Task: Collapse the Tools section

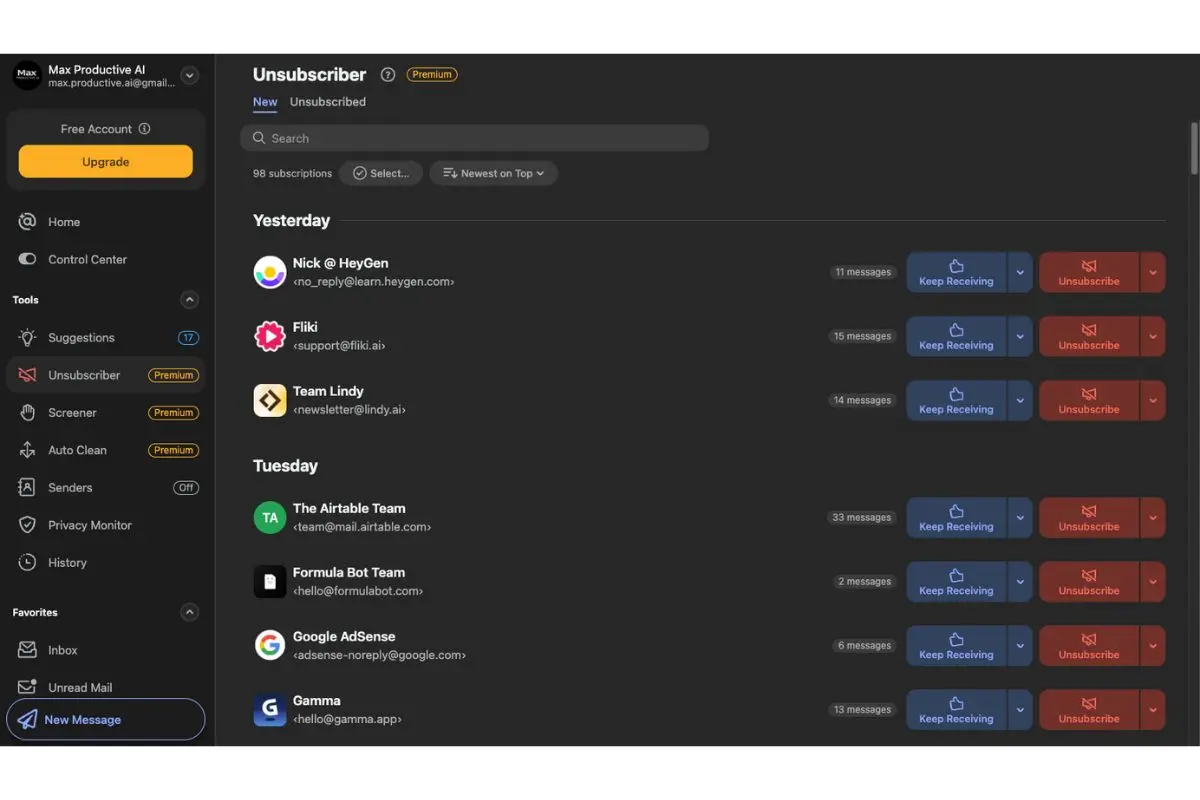Action: [189, 300]
